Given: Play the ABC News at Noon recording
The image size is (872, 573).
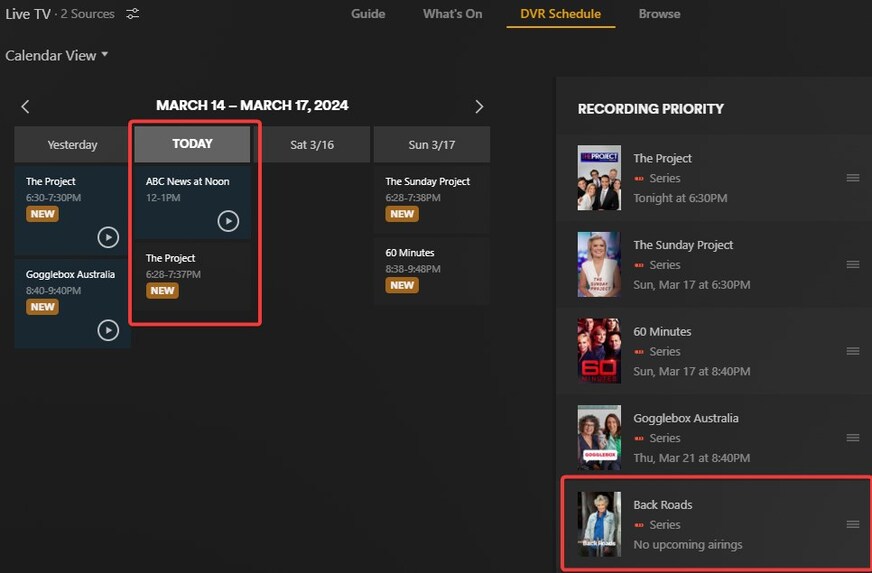Looking at the screenshot, I should [228, 221].
